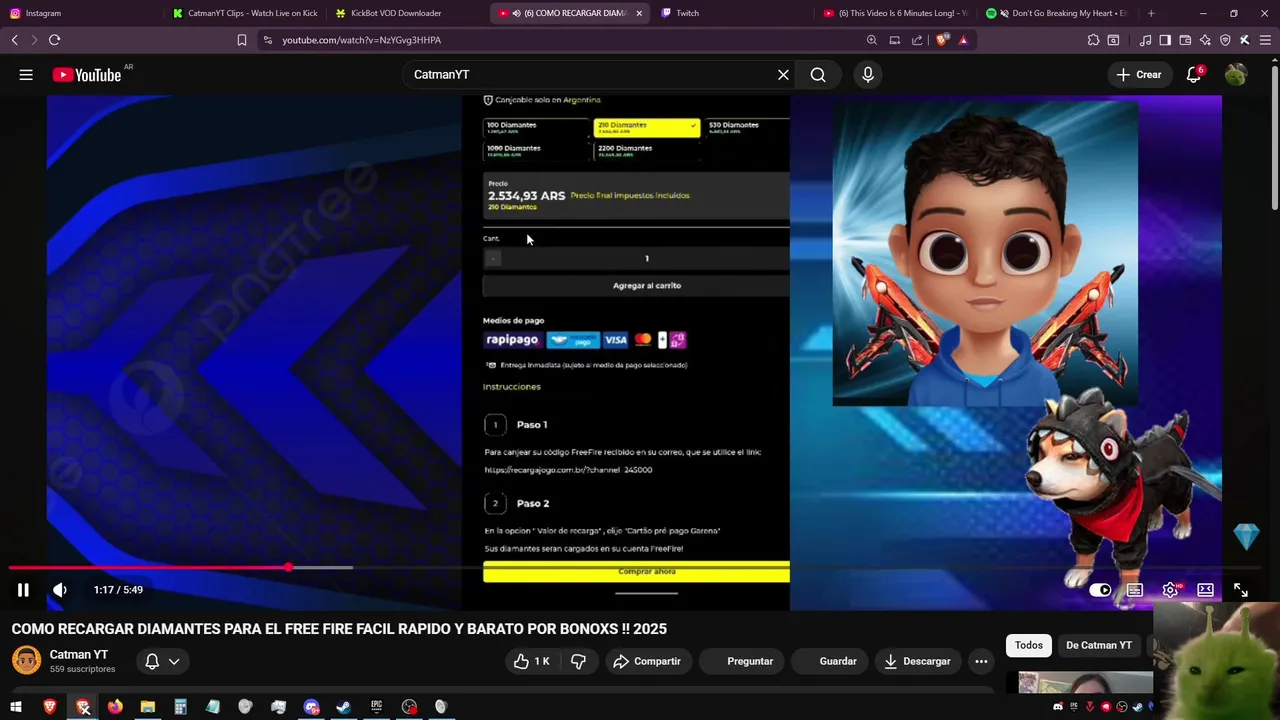Enter fullscreen video mode
Viewport: 1280px width, 720px height.
1240,590
